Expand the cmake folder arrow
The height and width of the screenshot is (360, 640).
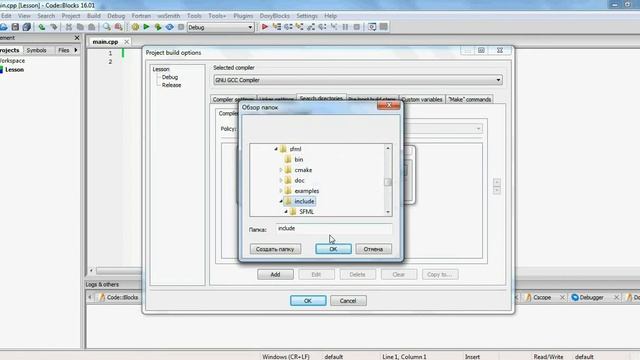[x=281, y=170]
